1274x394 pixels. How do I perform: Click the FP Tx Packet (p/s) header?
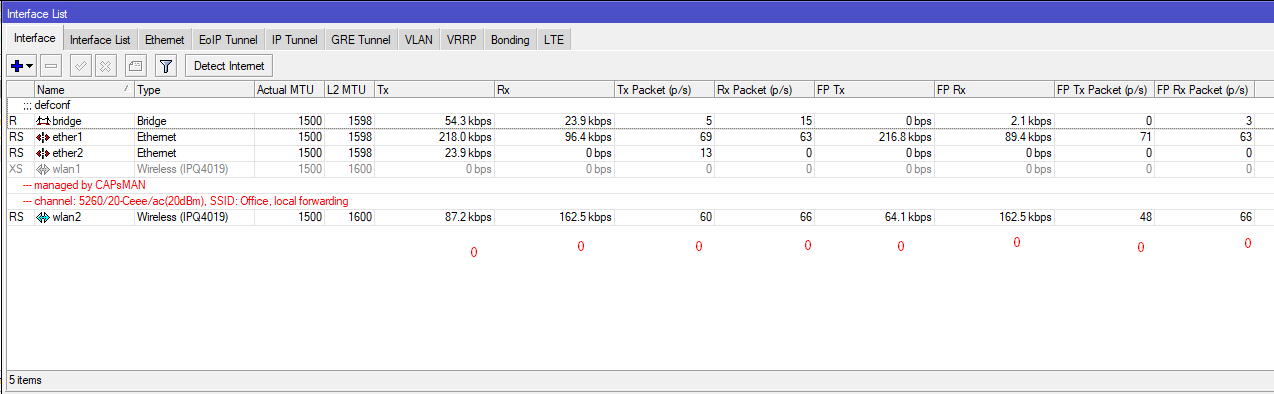[1104, 90]
